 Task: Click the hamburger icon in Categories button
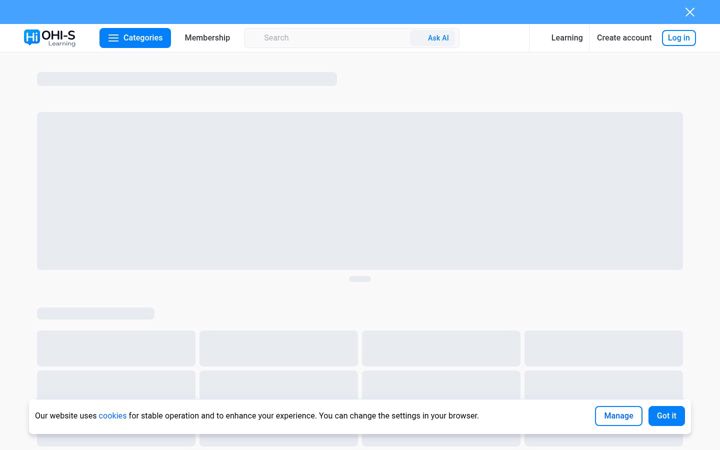[113, 38]
